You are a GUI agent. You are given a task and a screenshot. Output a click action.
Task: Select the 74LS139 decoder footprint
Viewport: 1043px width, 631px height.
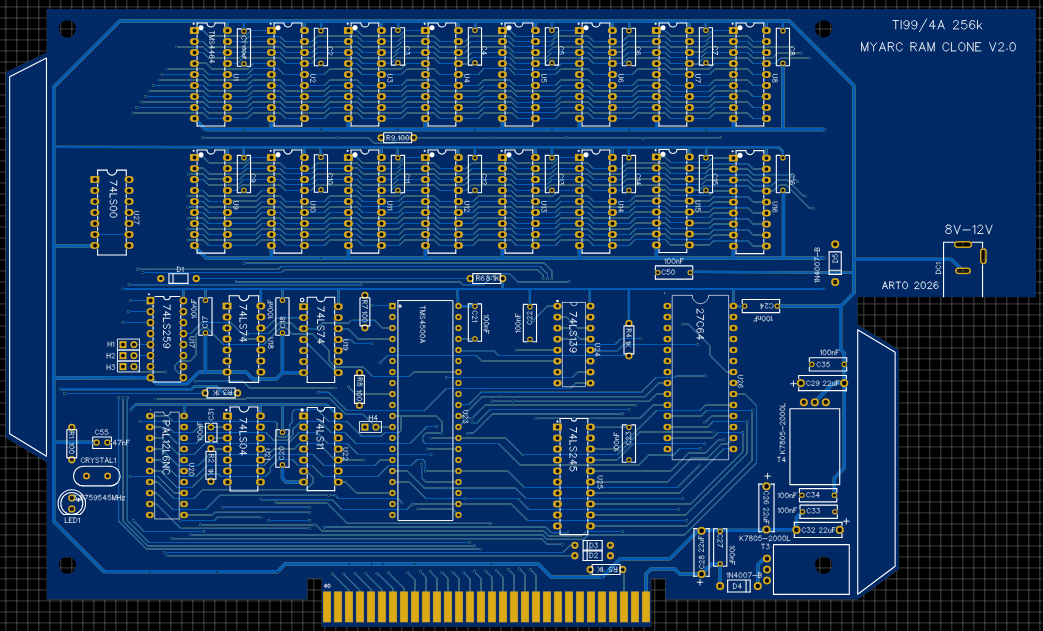pos(573,343)
